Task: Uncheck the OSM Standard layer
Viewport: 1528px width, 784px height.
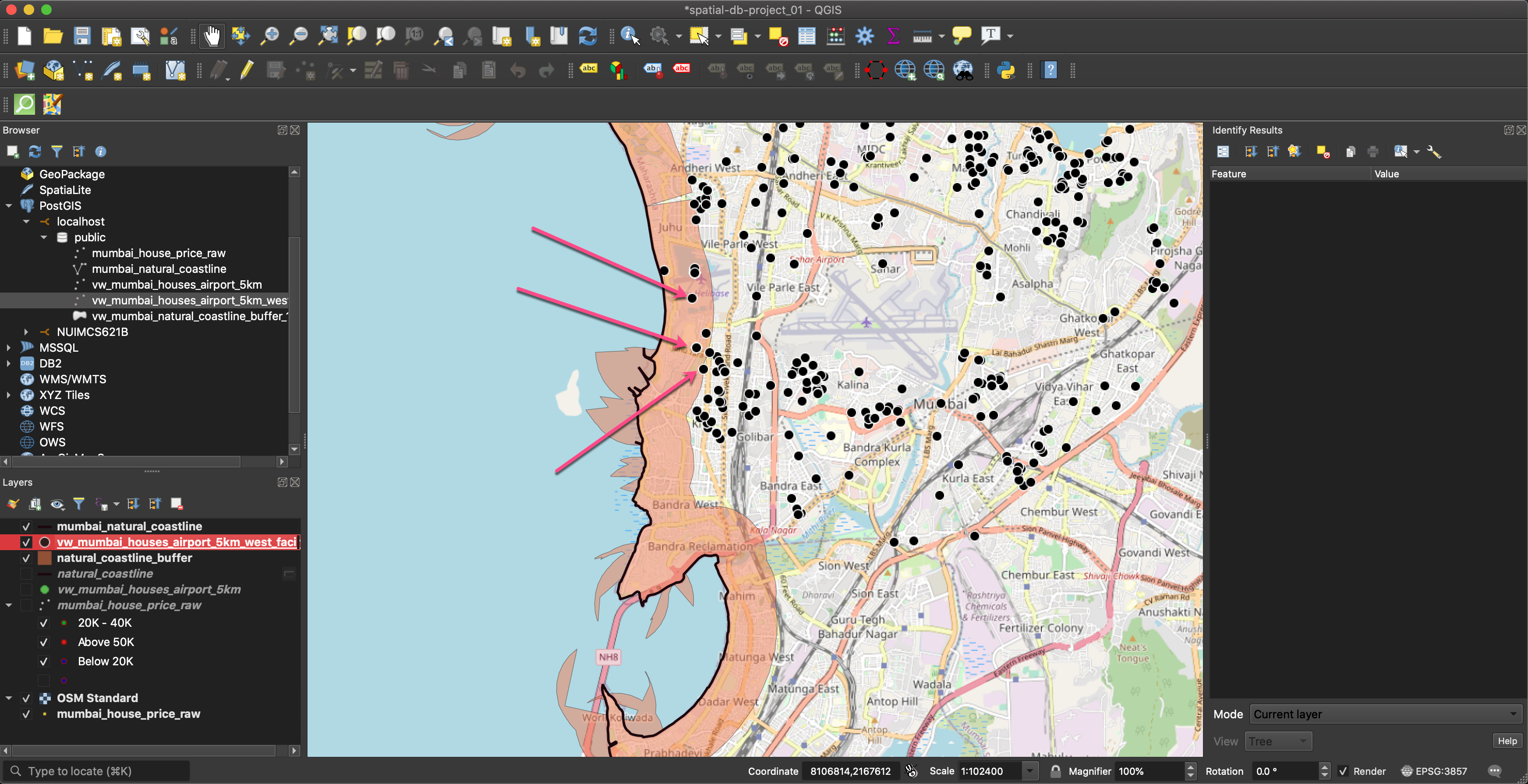Action: coord(26,698)
